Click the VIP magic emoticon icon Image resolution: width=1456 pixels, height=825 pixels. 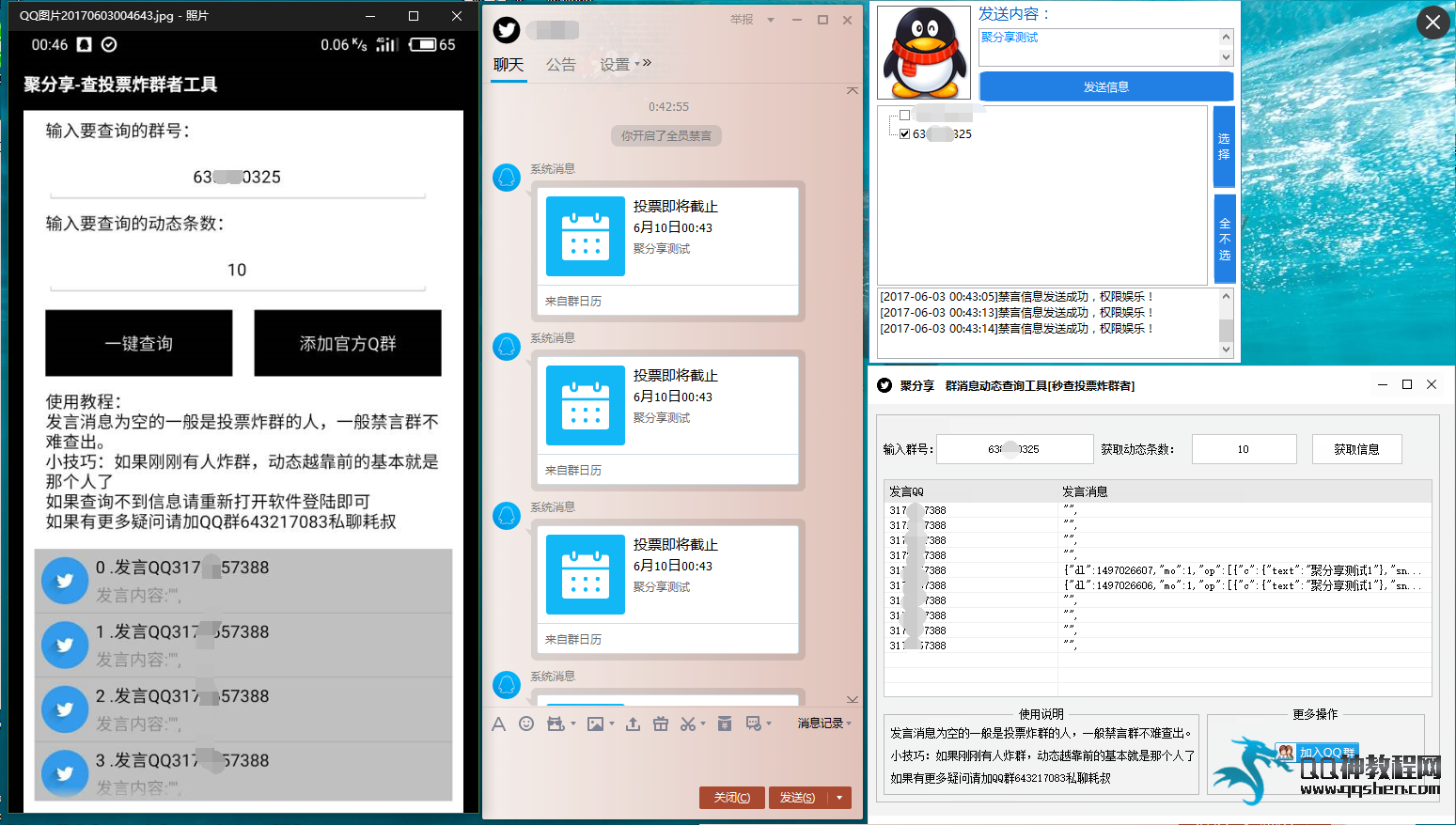pyautogui.click(x=555, y=724)
